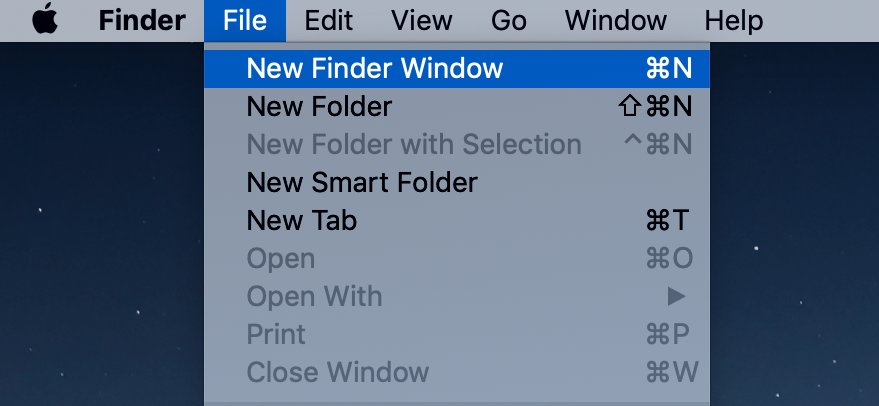Click the dimmed Open menu item
This screenshot has height=406, width=879.
click(457, 259)
